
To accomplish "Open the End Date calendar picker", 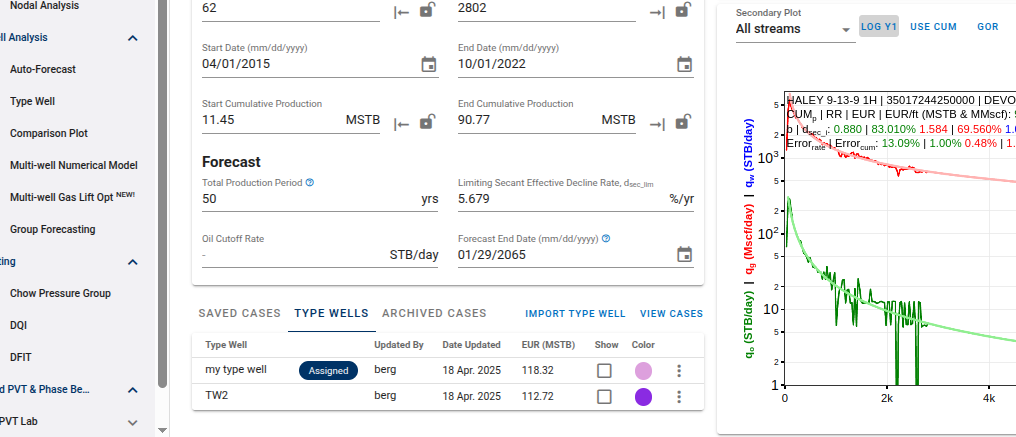I will (684, 64).
